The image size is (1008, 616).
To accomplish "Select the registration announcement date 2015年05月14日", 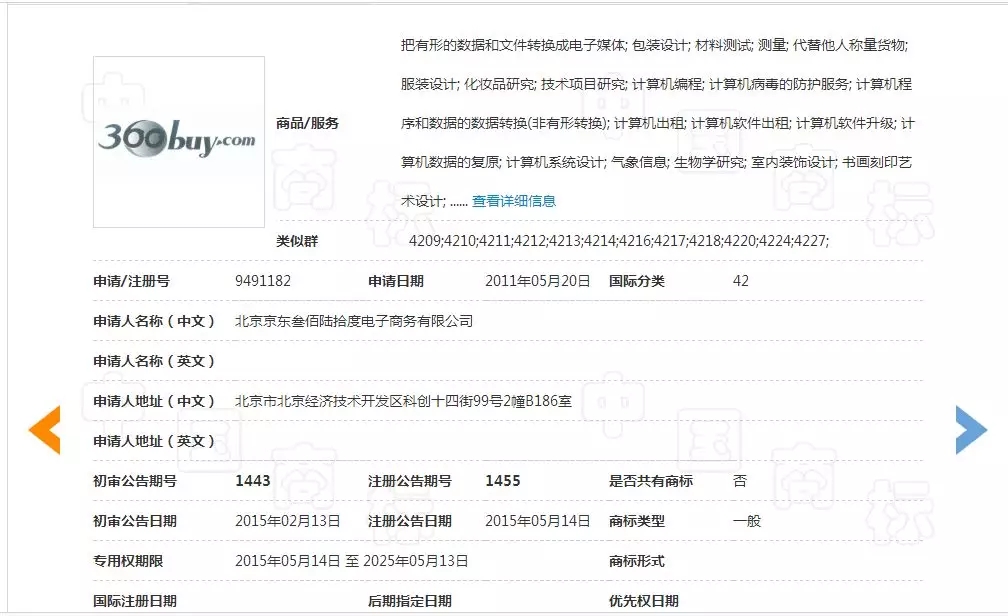I will click(x=537, y=521).
